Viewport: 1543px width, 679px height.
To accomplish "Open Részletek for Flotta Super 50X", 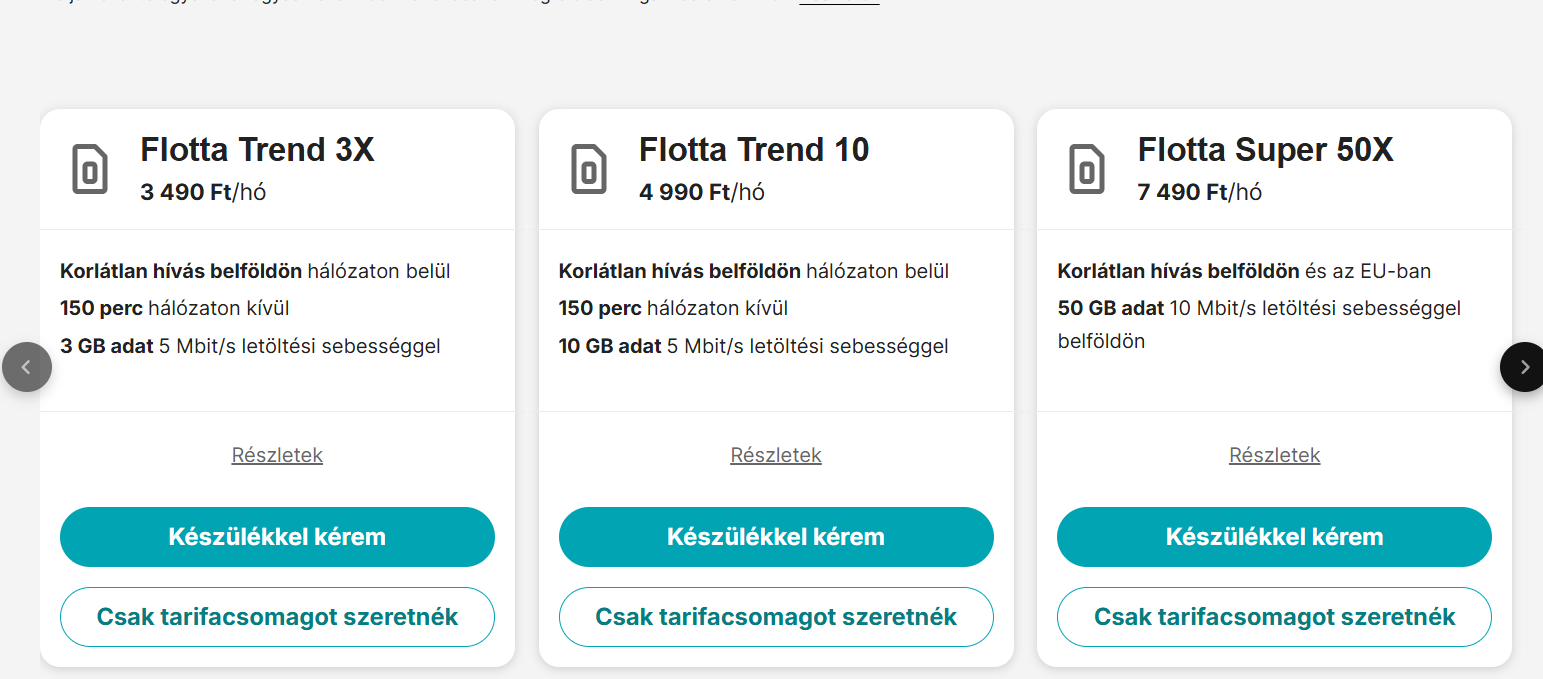I will click(1274, 455).
